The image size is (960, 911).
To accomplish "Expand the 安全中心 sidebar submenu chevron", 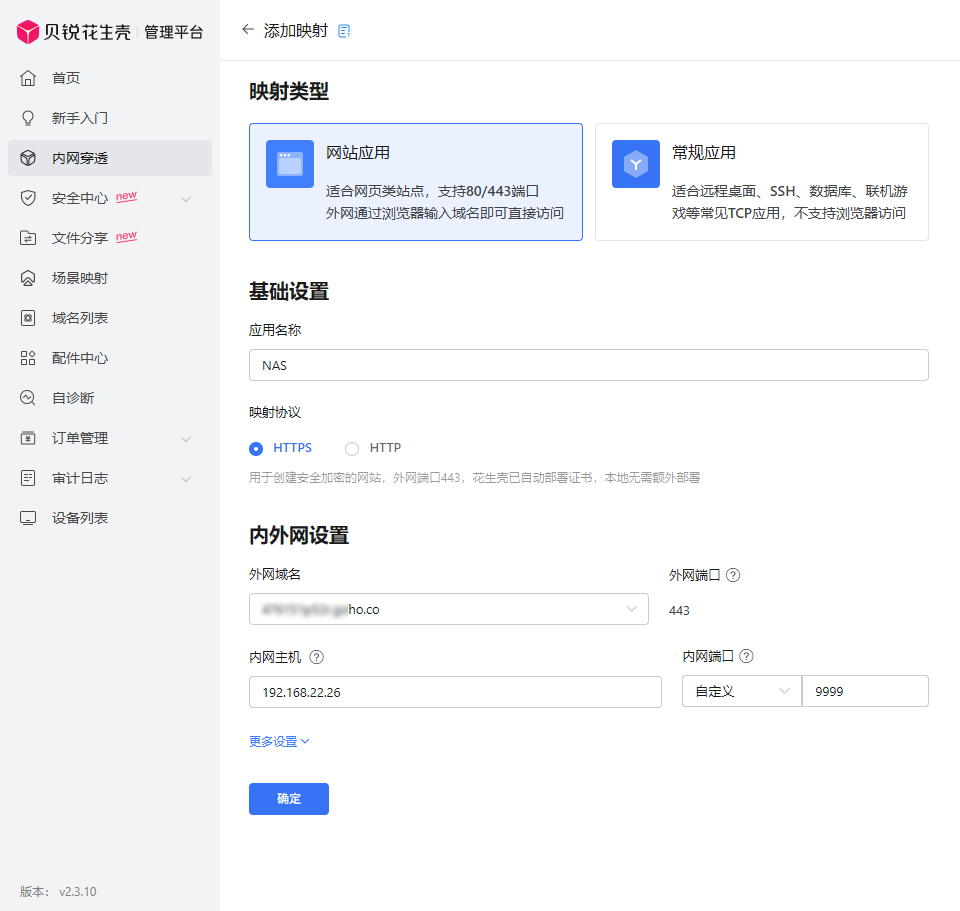I will pyautogui.click(x=186, y=199).
